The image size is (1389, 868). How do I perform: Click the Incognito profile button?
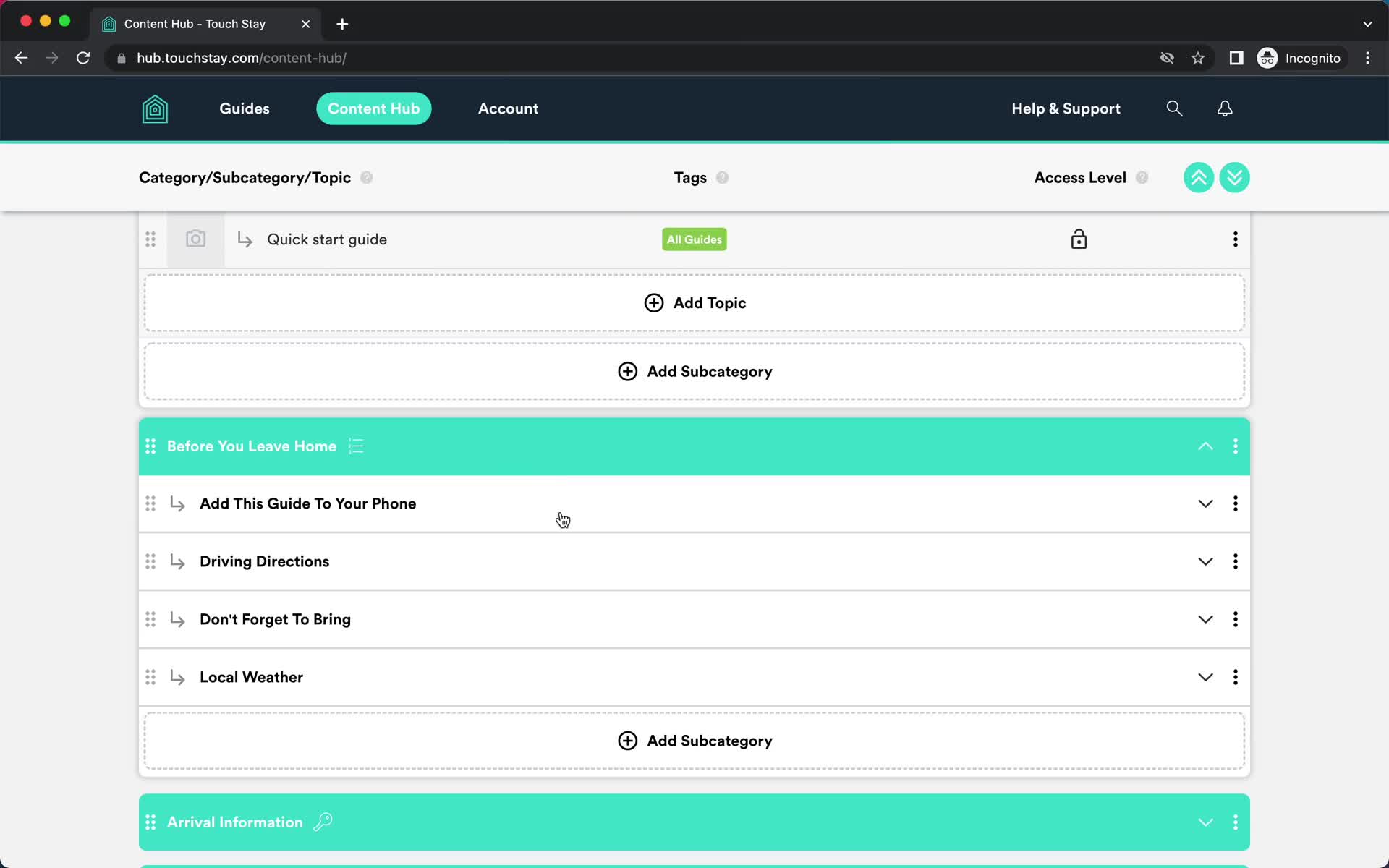pyautogui.click(x=1300, y=58)
